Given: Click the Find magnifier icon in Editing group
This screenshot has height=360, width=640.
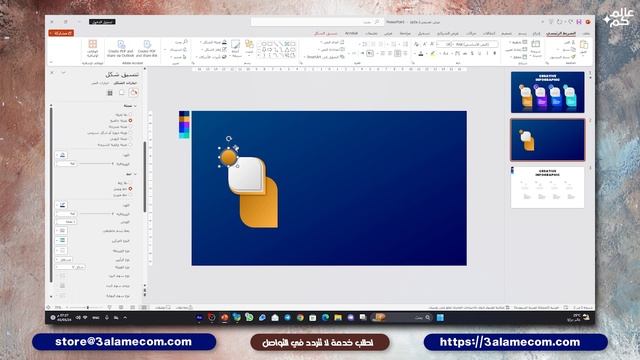Looking at the screenshot, I should click(x=185, y=42).
